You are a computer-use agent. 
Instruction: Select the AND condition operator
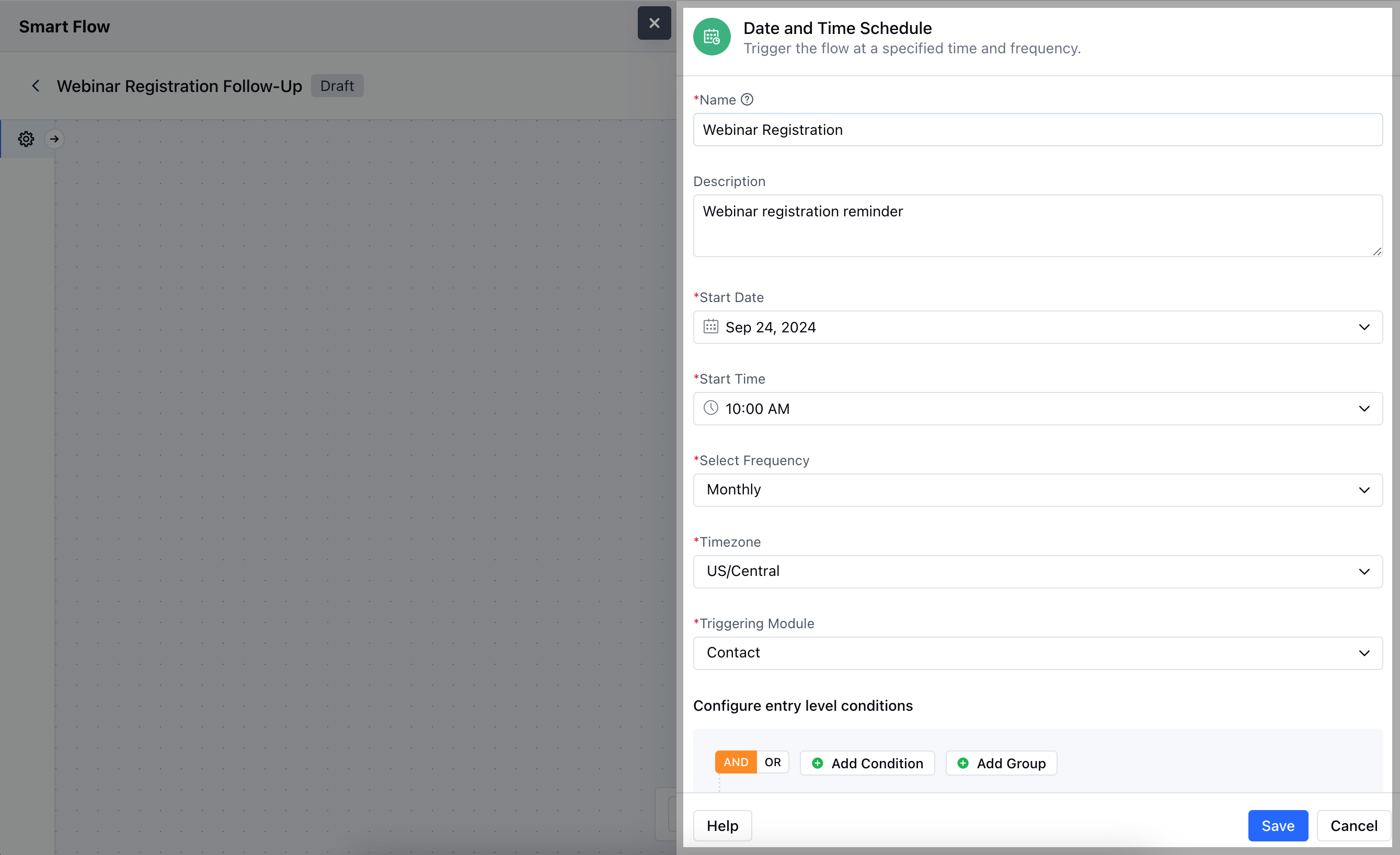735,762
